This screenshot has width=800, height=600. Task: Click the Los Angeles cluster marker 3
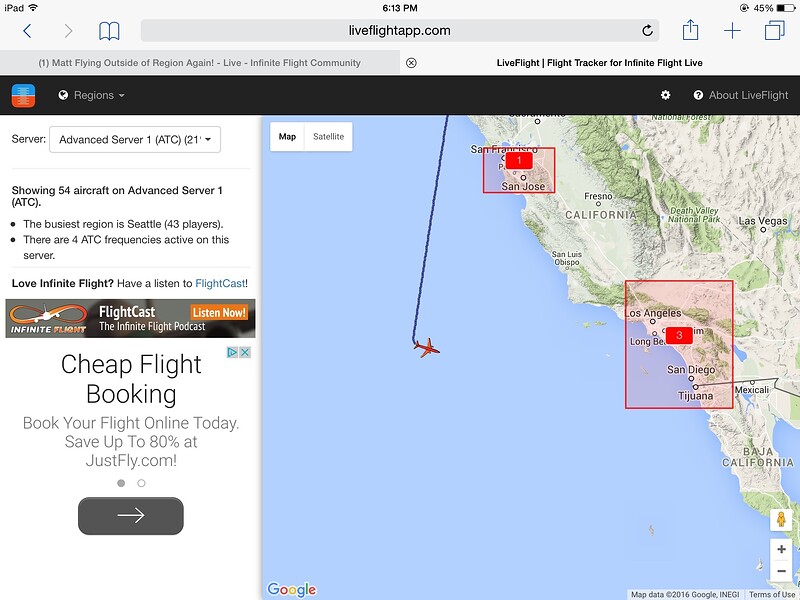tap(679, 335)
